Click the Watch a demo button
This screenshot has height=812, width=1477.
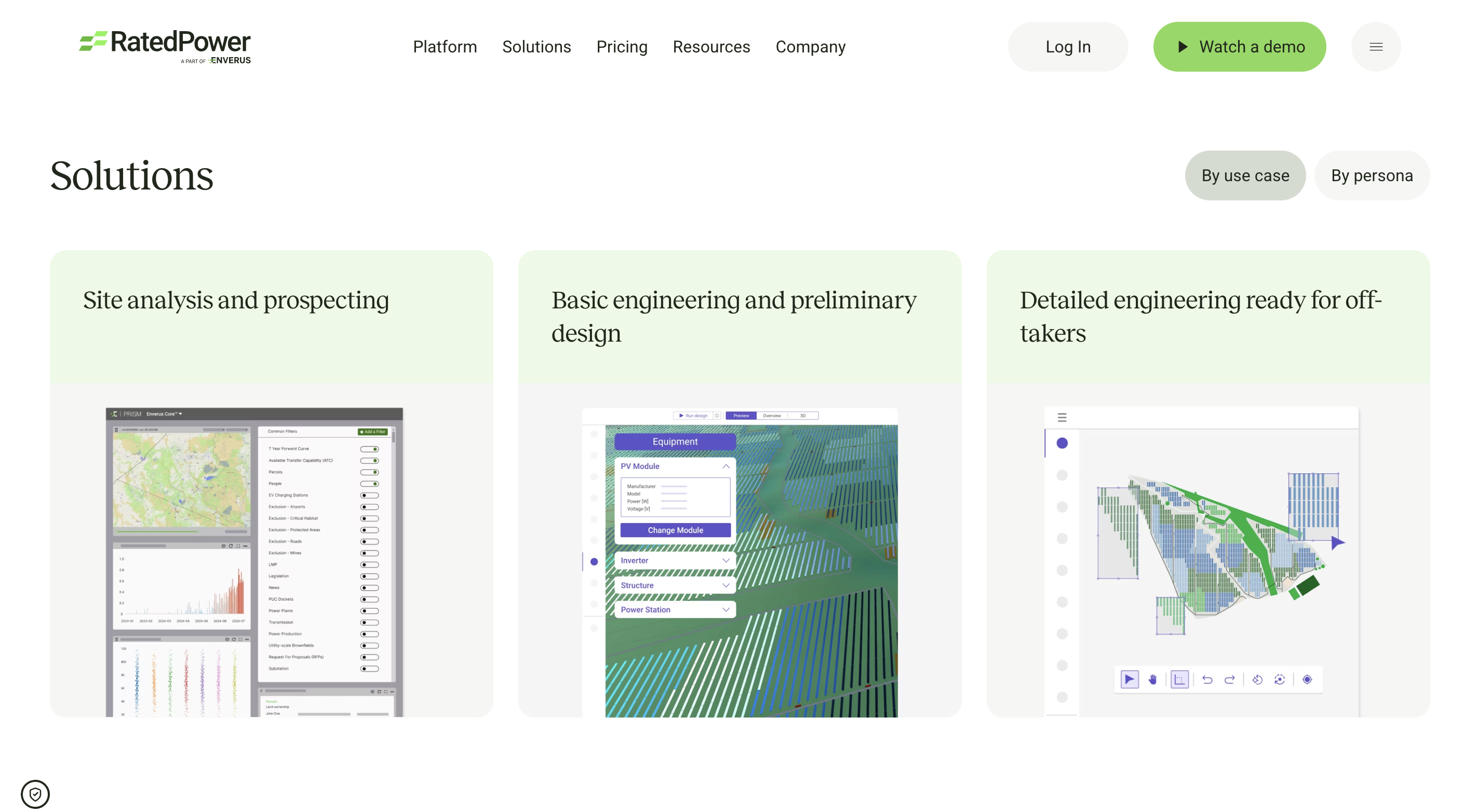(x=1239, y=46)
